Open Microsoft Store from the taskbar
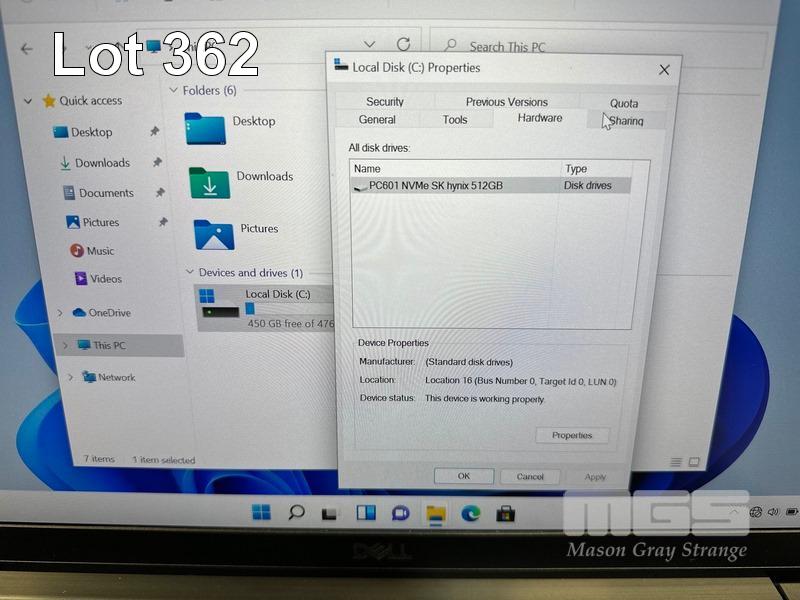 [506, 514]
